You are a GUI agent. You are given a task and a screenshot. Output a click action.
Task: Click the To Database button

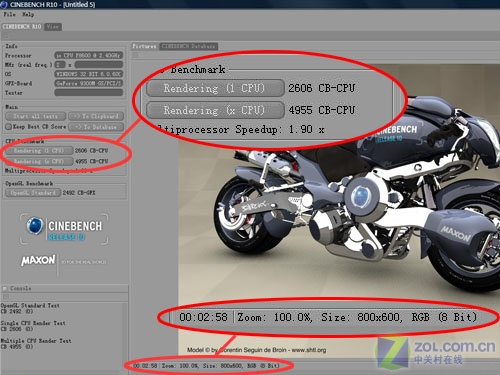[x=96, y=127]
